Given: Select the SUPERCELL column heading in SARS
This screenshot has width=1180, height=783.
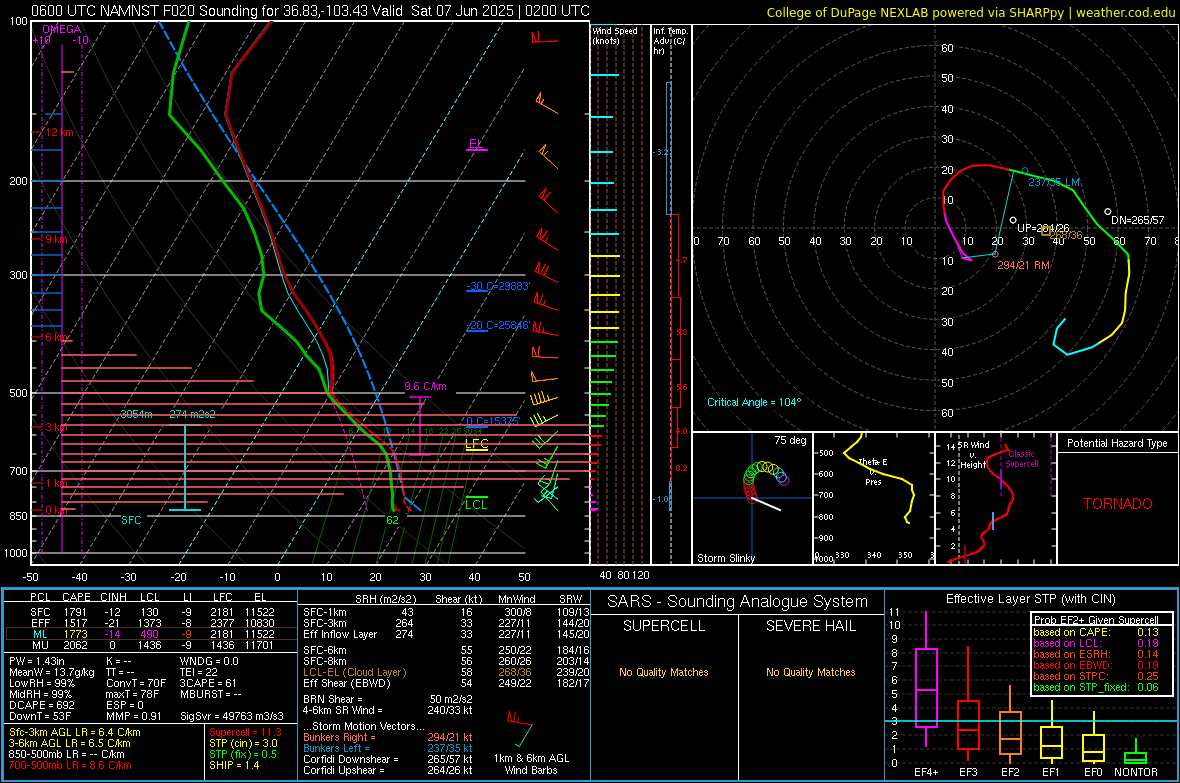Looking at the screenshot, I should pos(664,626).
